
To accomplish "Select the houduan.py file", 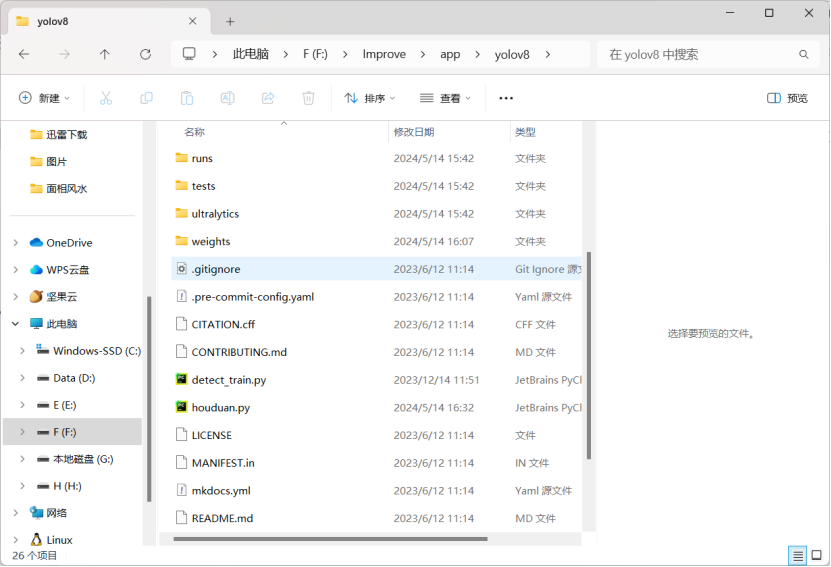I will 376,407.
